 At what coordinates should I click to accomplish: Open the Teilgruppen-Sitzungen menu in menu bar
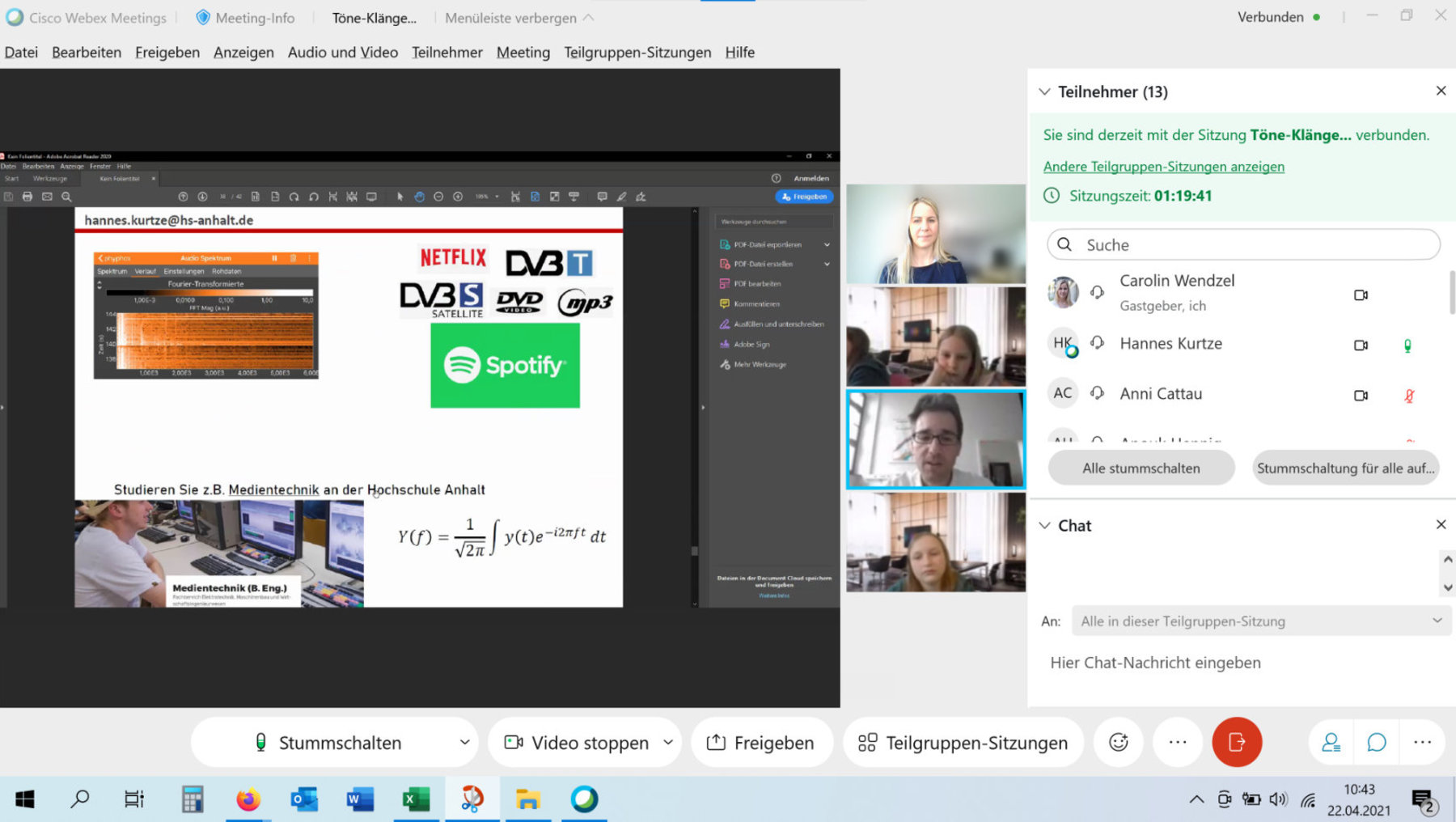(x=637, y=52)
